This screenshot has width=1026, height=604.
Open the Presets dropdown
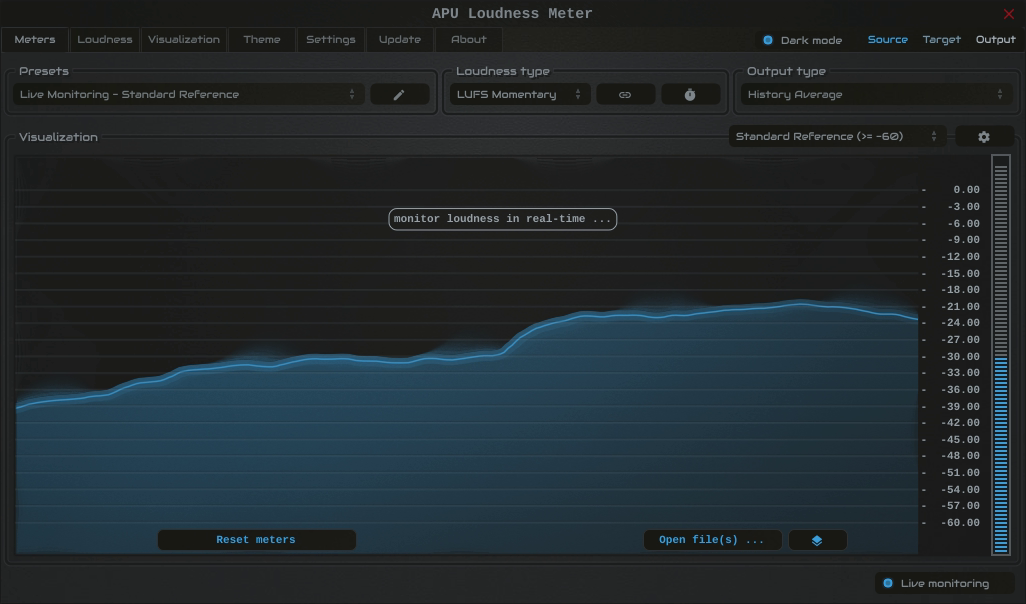[188, 95]
